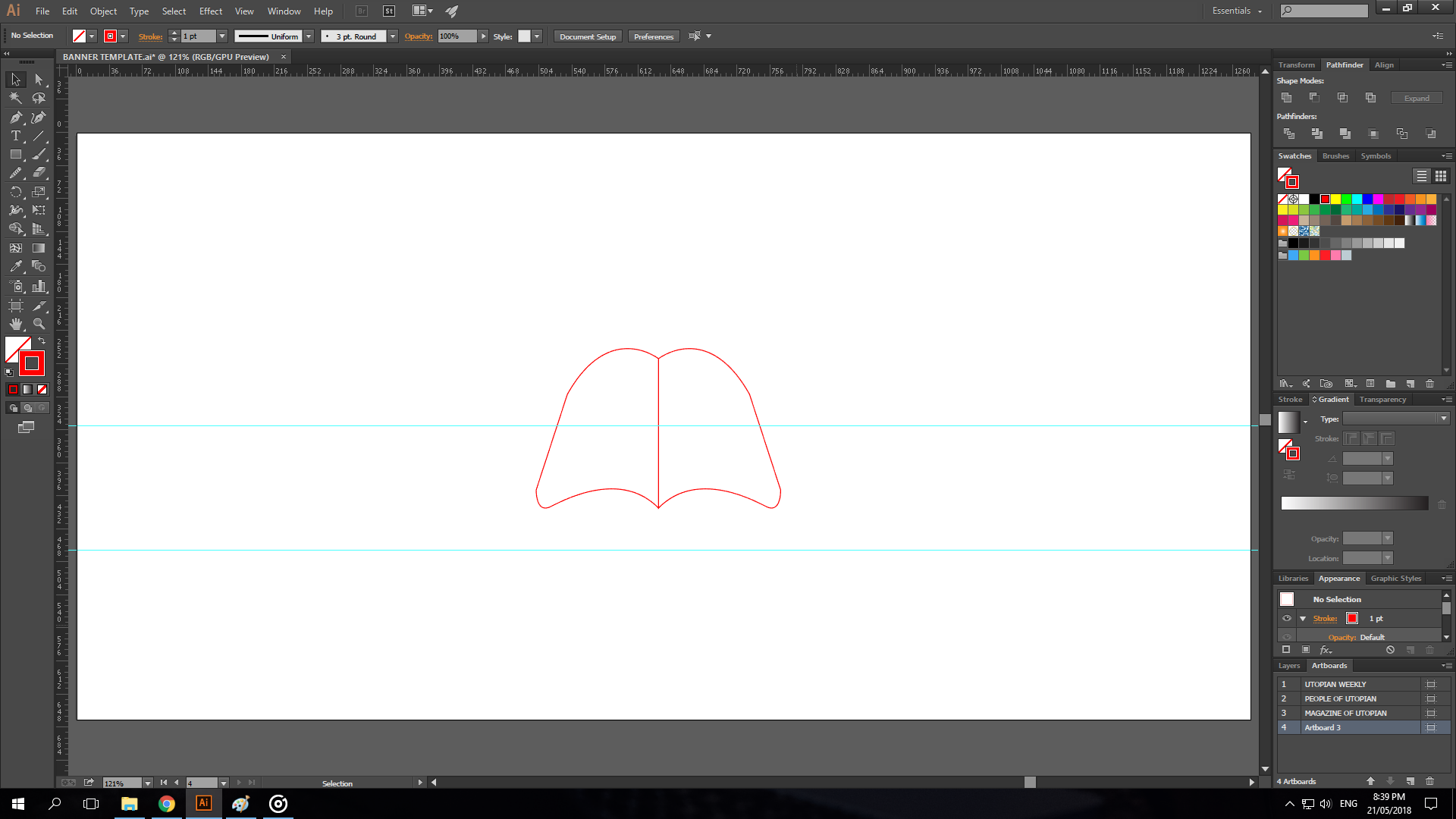Open the Essentials workspace dropdown
This screenshot has height=819, width=1456.
tap(1238, 11)
